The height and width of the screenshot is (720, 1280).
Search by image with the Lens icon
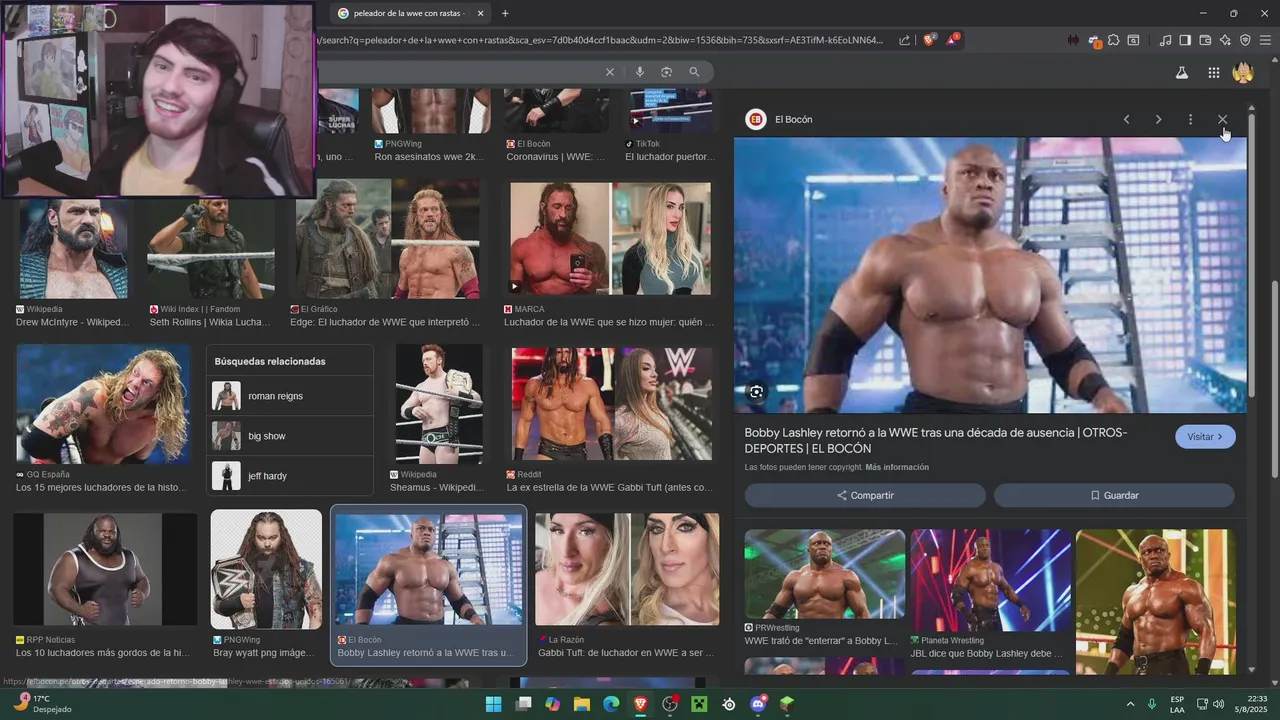tap(666, 72)
